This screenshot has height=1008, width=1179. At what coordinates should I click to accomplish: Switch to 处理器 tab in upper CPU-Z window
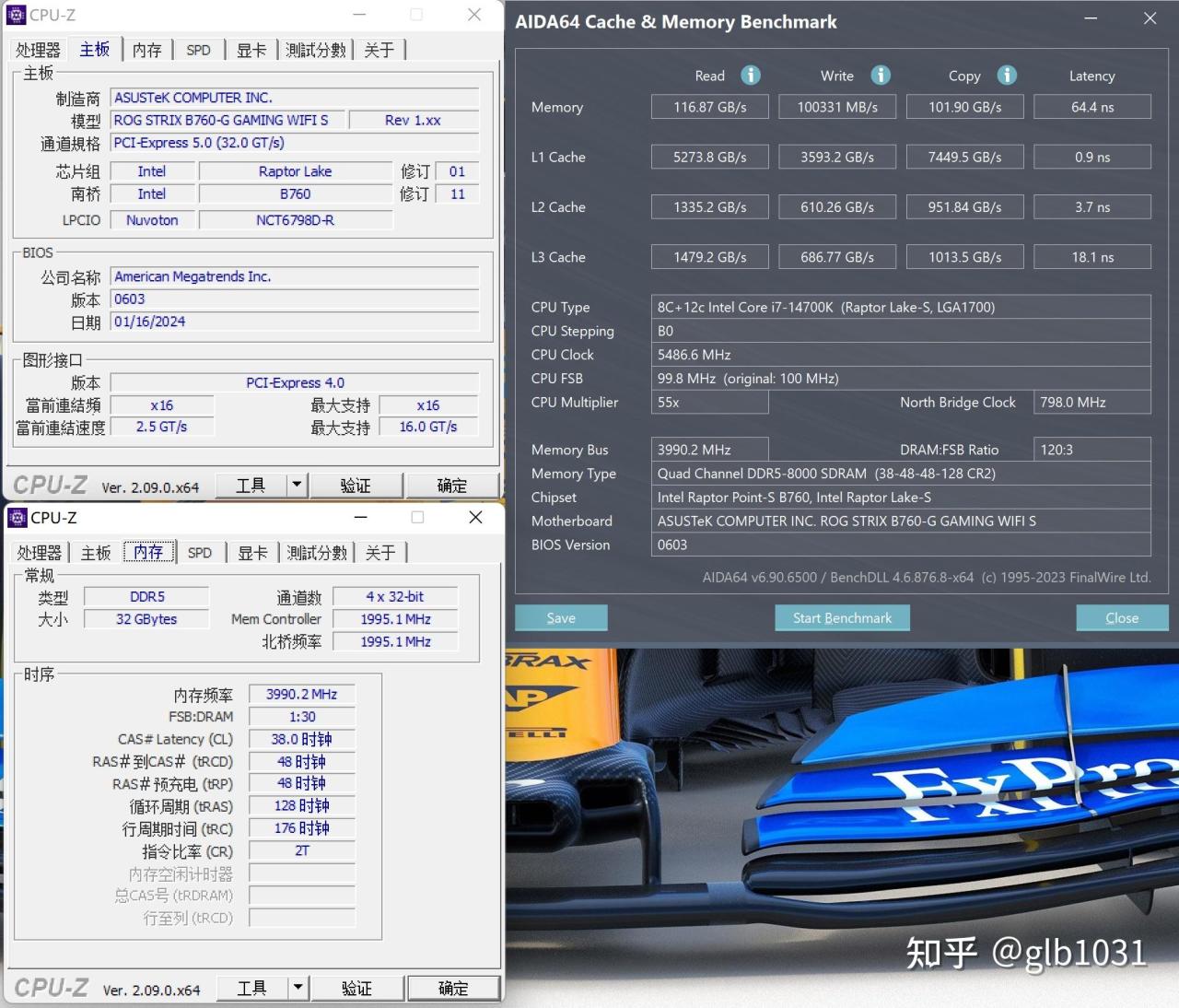[38, 50]
